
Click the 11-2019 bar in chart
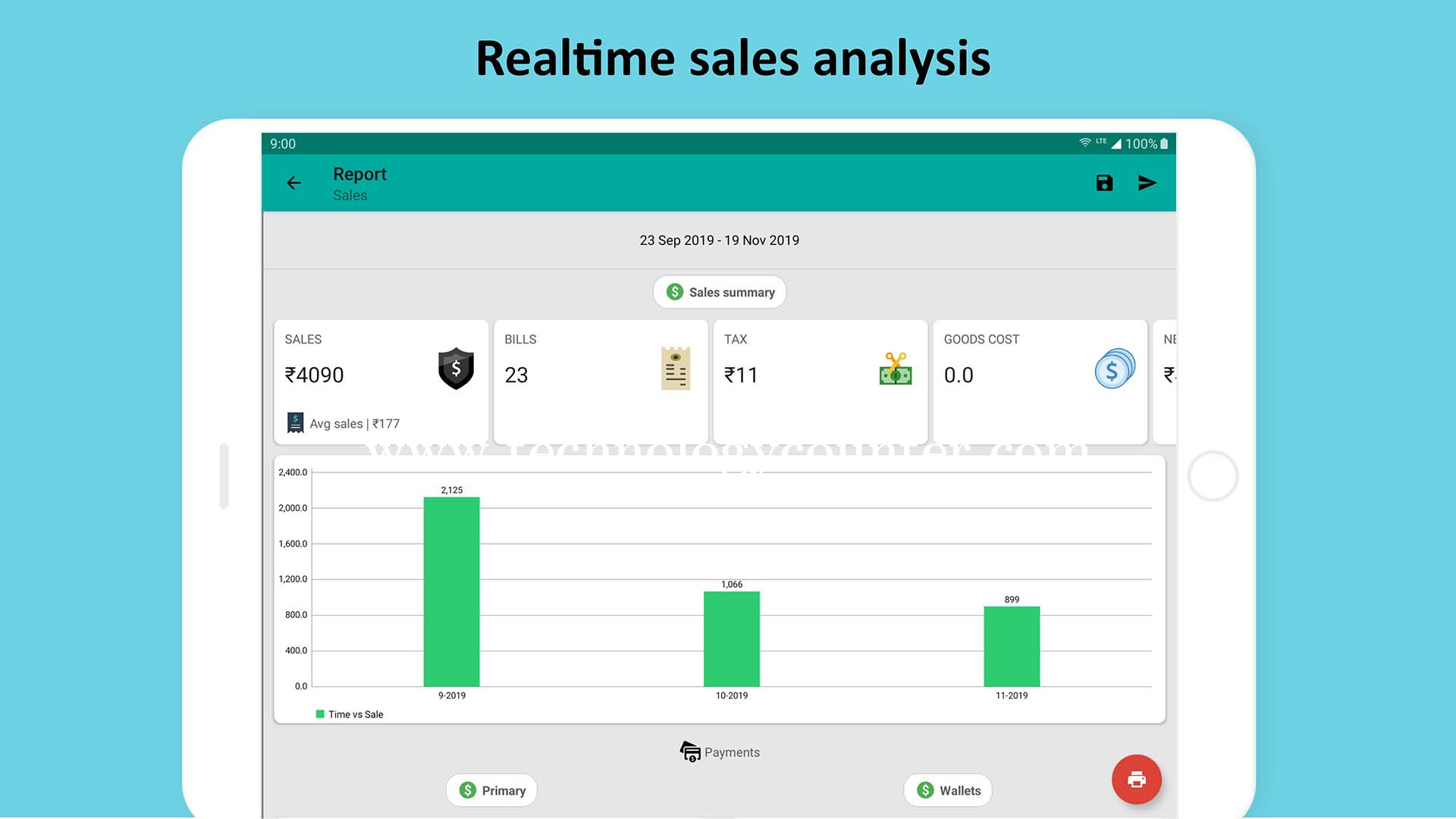(x=1012, y=646)
